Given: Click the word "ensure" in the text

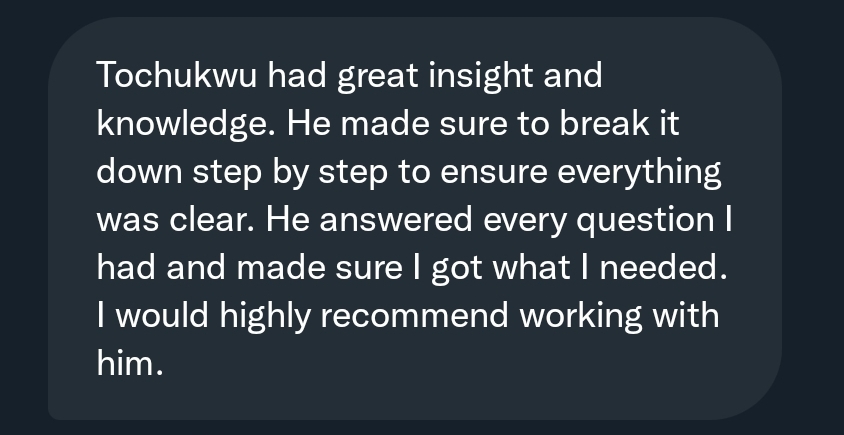Looking at the screenshot, I should click(x=494, y=173).
